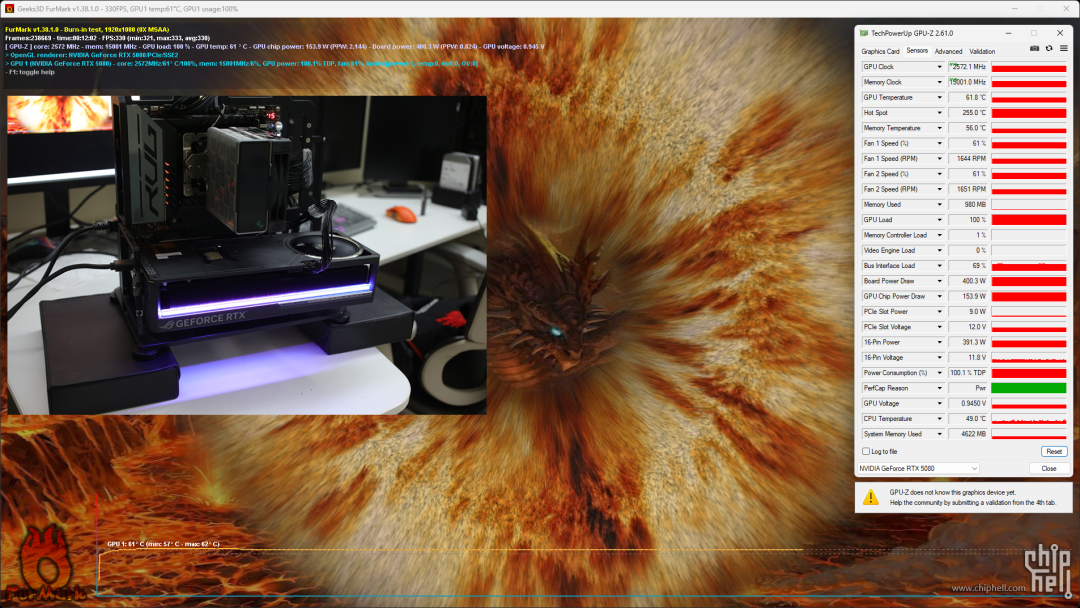Click the Fan 1 Speed value 1644 RPM
The height and width of the screenshot is (608, 1080).
pyautogui.click(x=968, y=158)
